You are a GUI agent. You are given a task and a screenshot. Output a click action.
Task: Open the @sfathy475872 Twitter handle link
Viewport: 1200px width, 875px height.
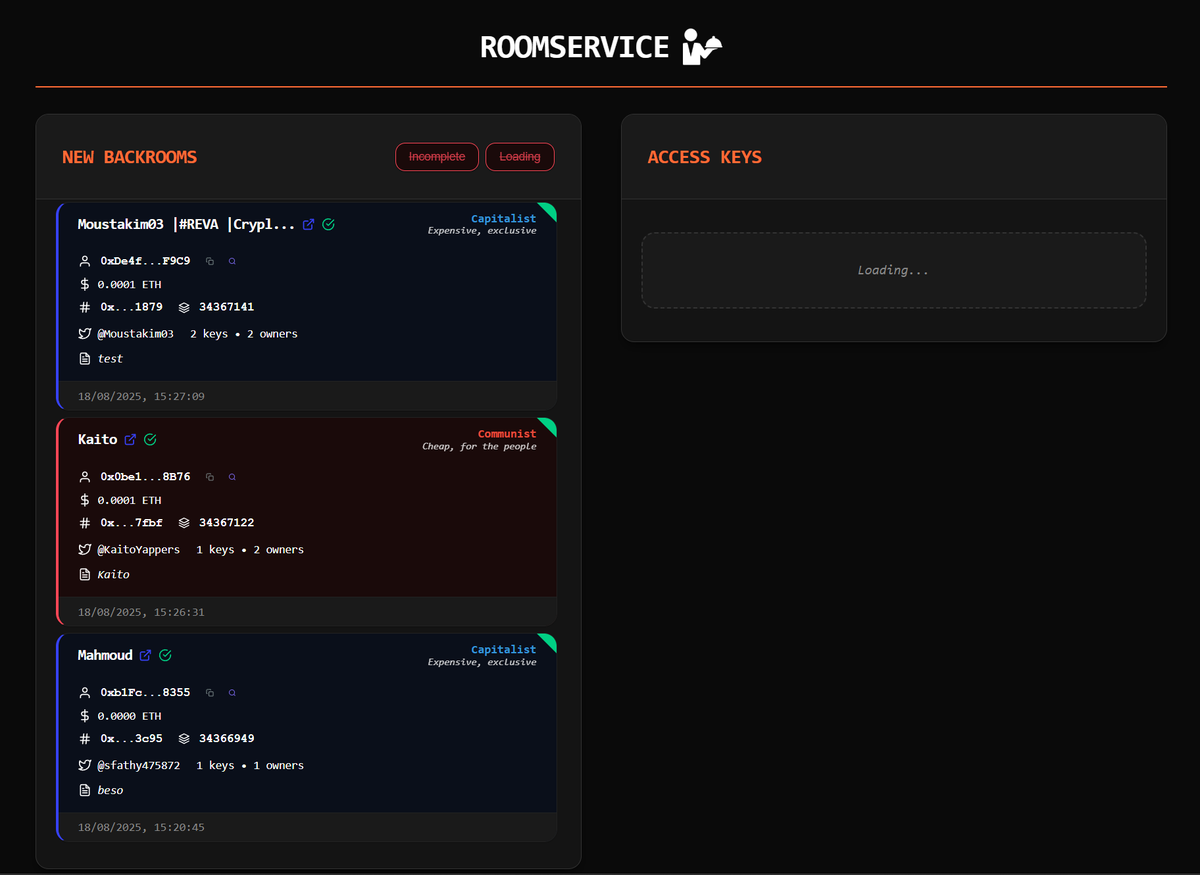point(138,766)
